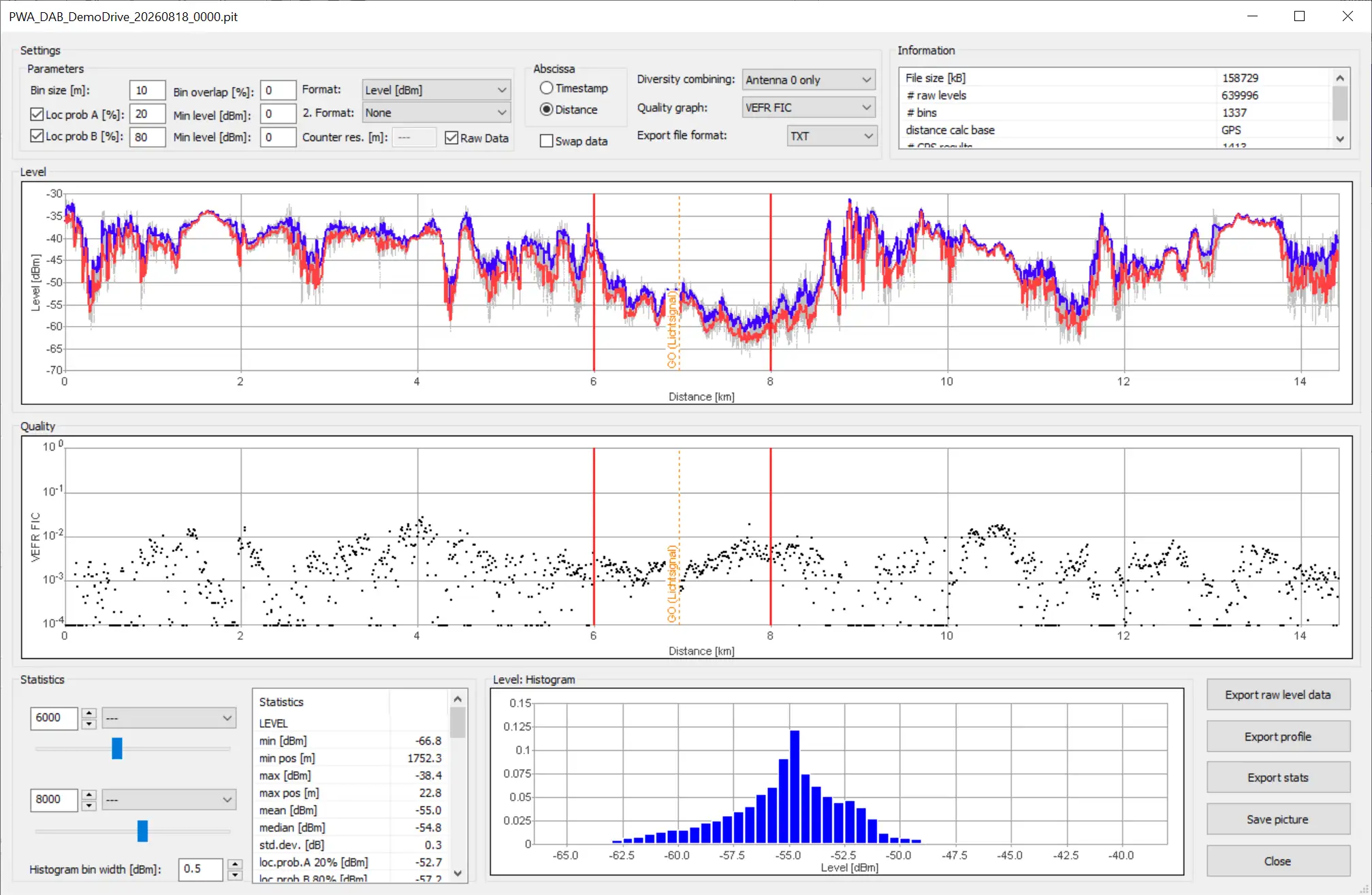Image resolution: width=1372 pixels, height=895 pixels.
Task: Maximize the application window
Action: (1299, 16)
